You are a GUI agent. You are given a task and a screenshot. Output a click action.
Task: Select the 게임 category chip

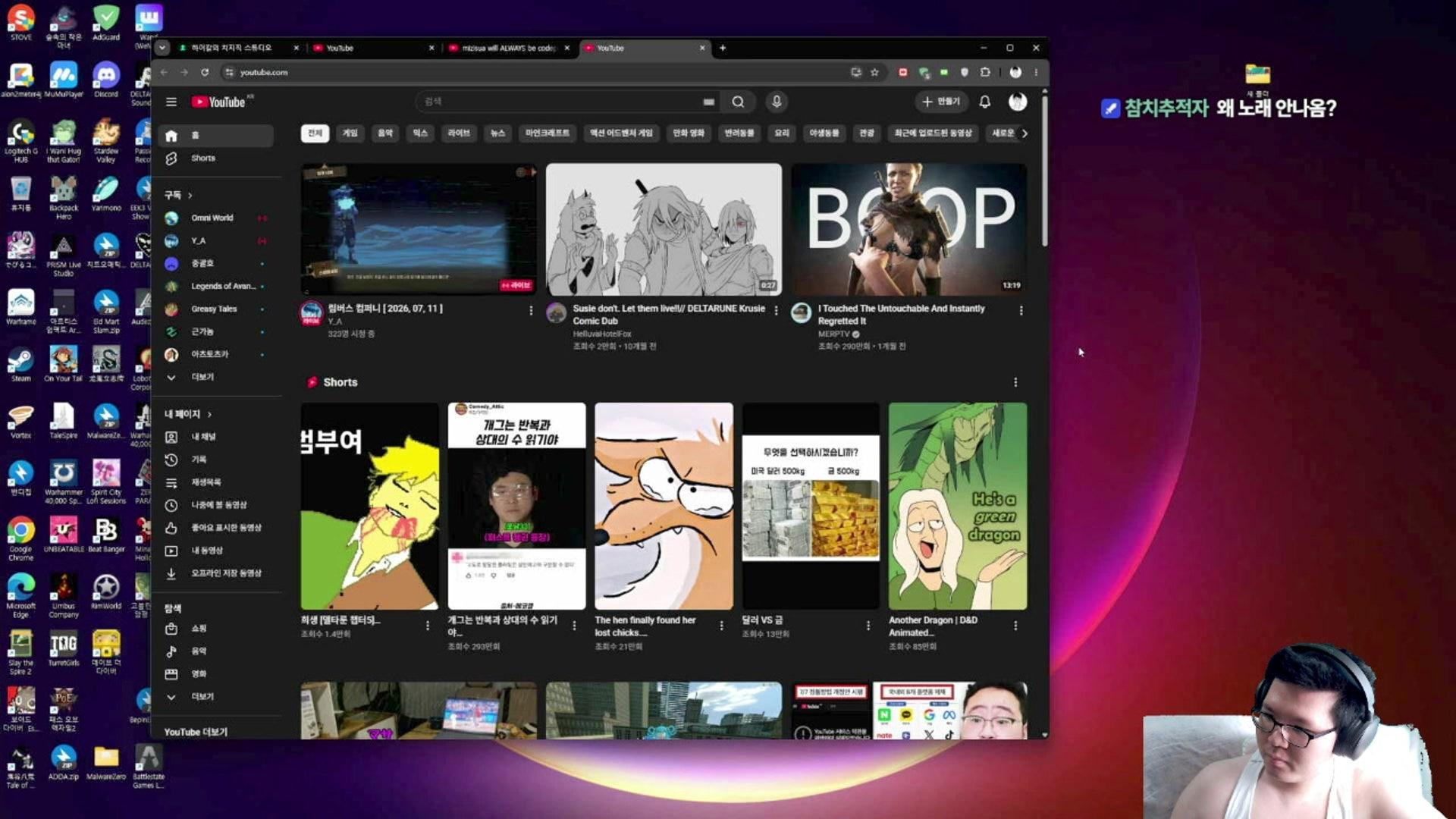350,133
